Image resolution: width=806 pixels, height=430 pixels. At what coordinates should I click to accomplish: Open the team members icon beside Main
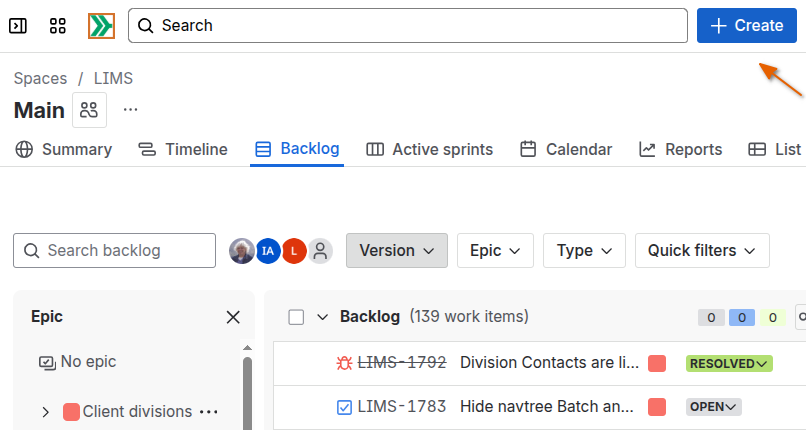click(89, 110)
